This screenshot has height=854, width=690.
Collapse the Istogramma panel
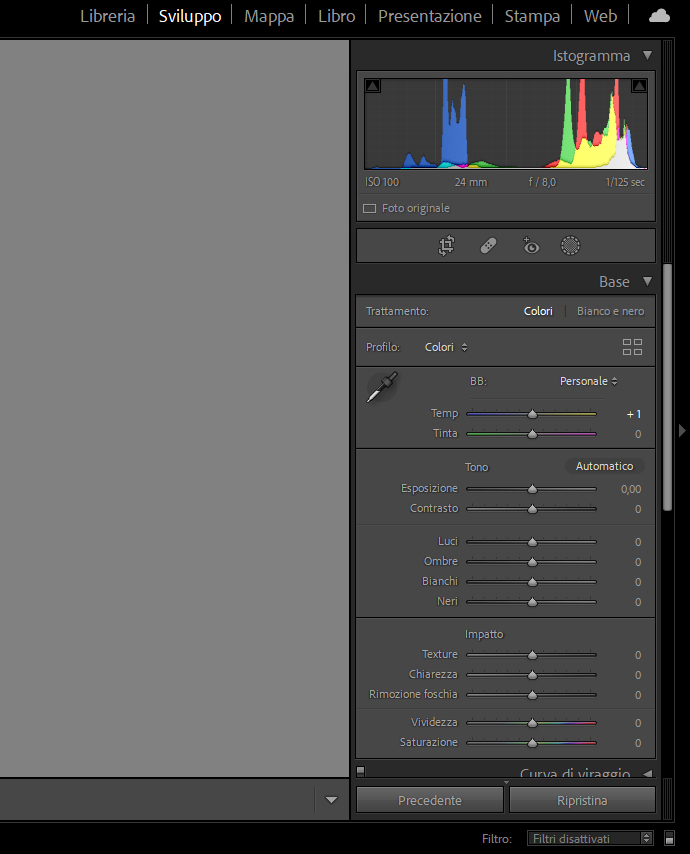coord(648,55)
